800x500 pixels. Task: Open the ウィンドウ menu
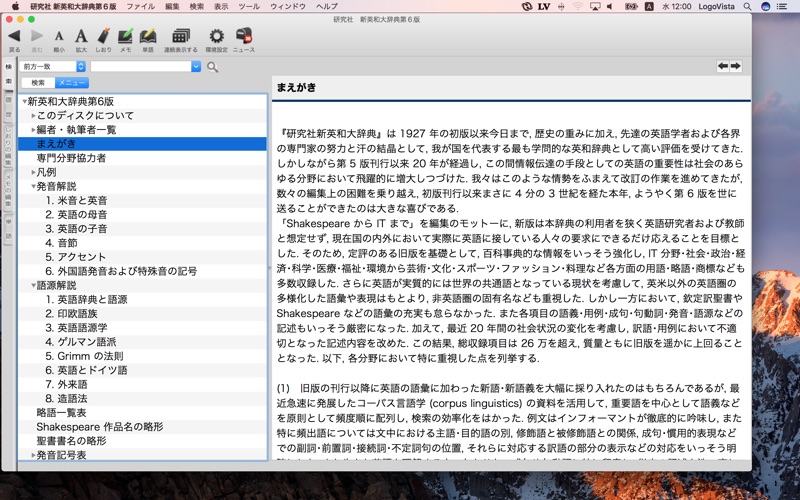click(288, 7)
